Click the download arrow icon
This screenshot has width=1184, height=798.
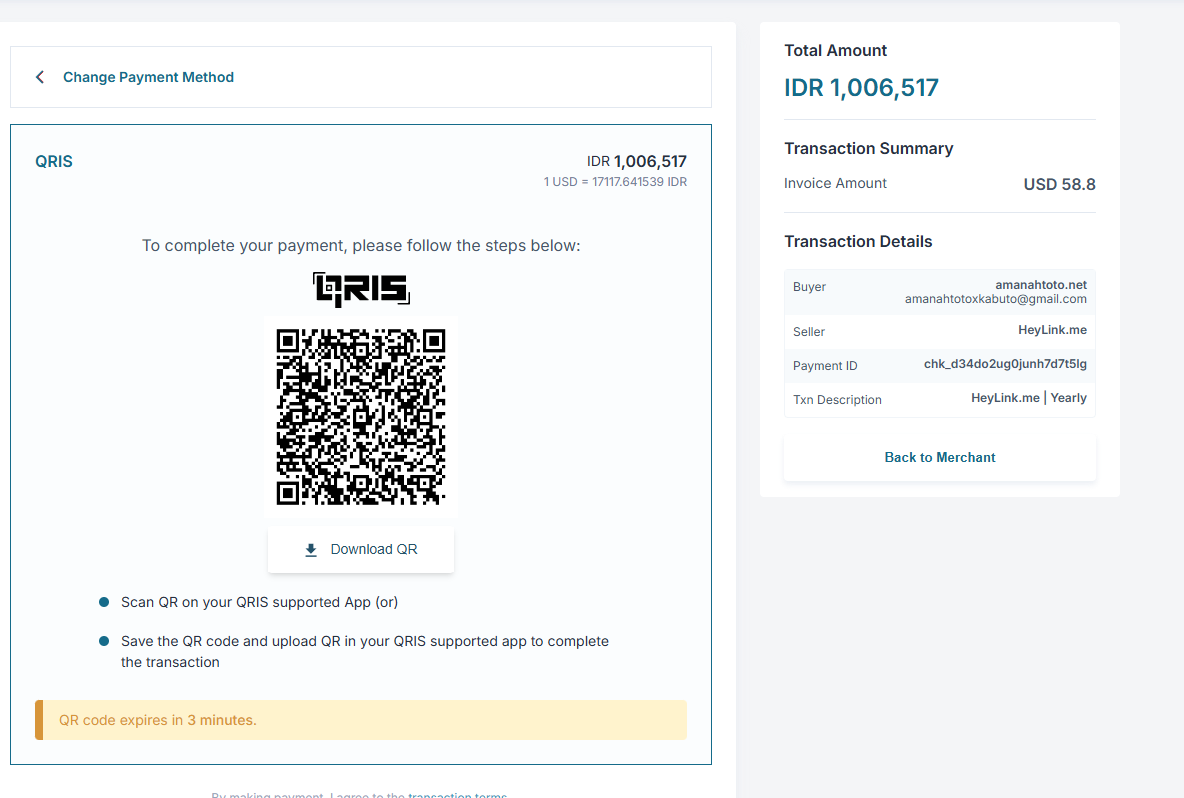(311, 549)
